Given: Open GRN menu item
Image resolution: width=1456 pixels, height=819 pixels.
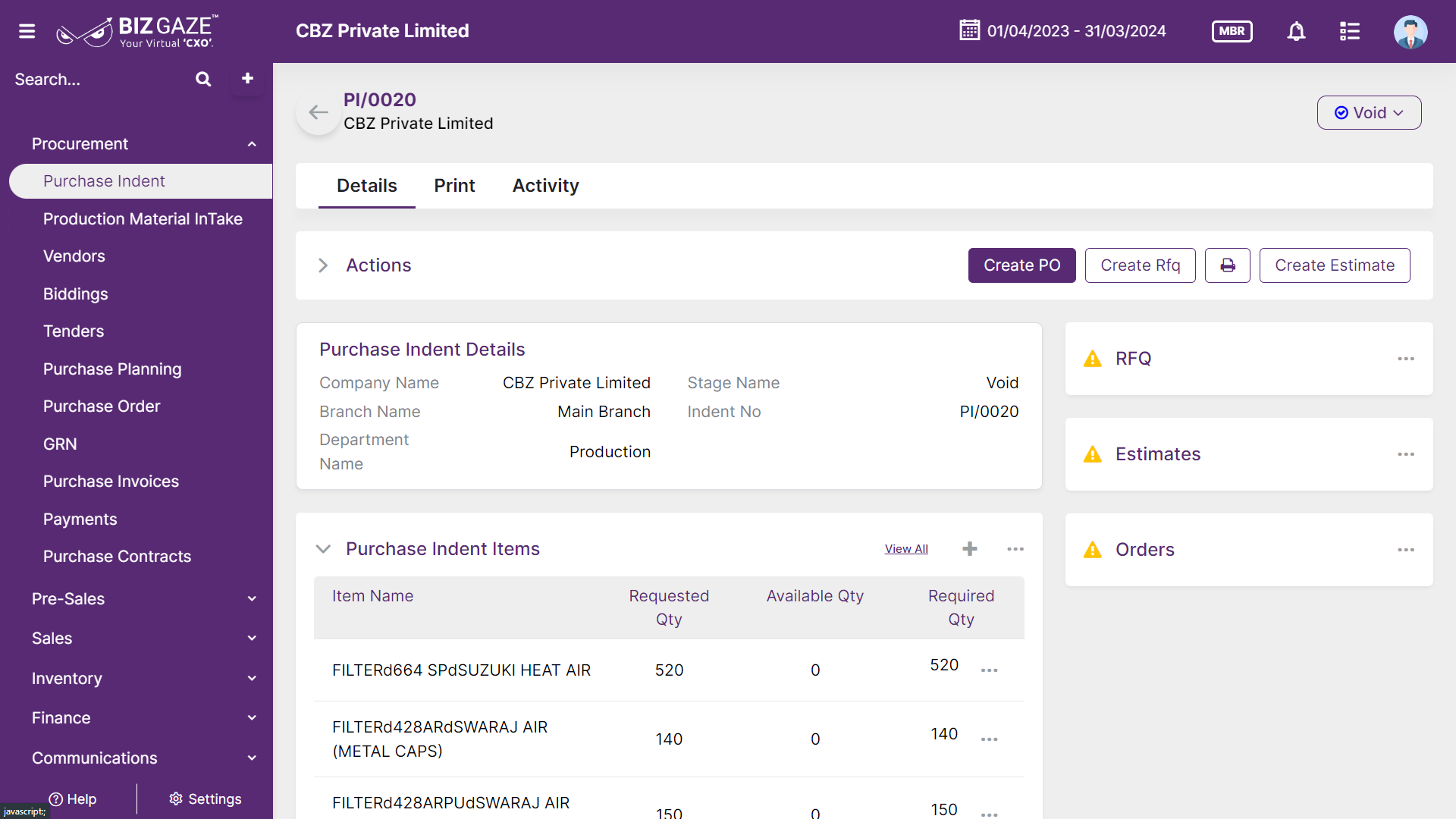Looking at the screenshot, I should 60,444.
